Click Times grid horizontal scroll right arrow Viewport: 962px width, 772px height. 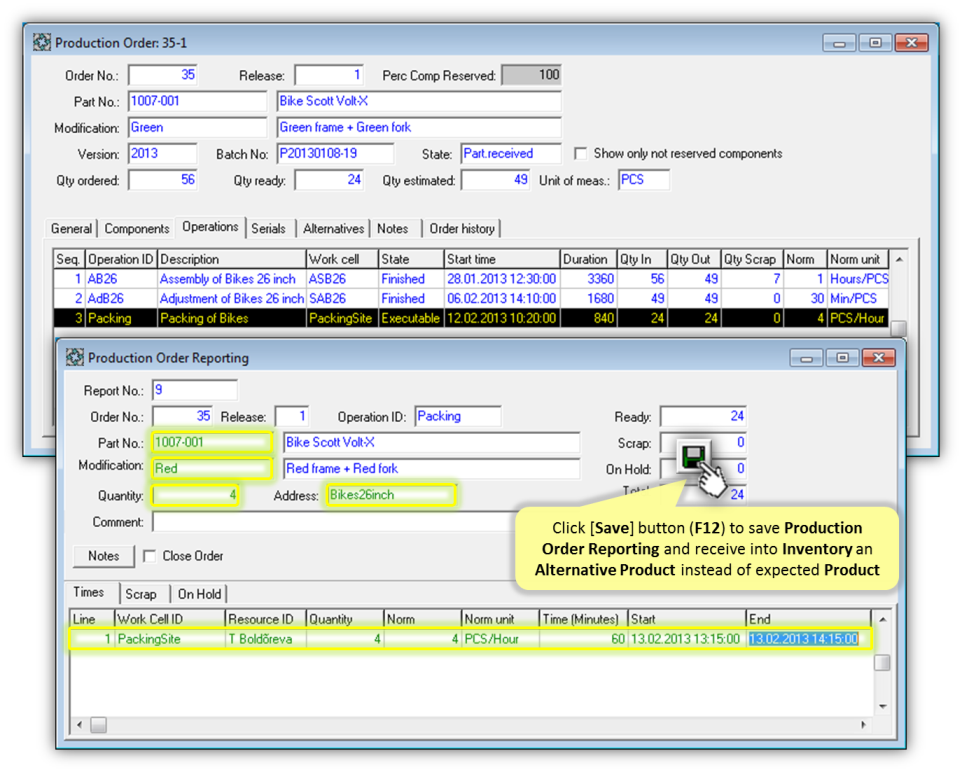click(863, 725)
